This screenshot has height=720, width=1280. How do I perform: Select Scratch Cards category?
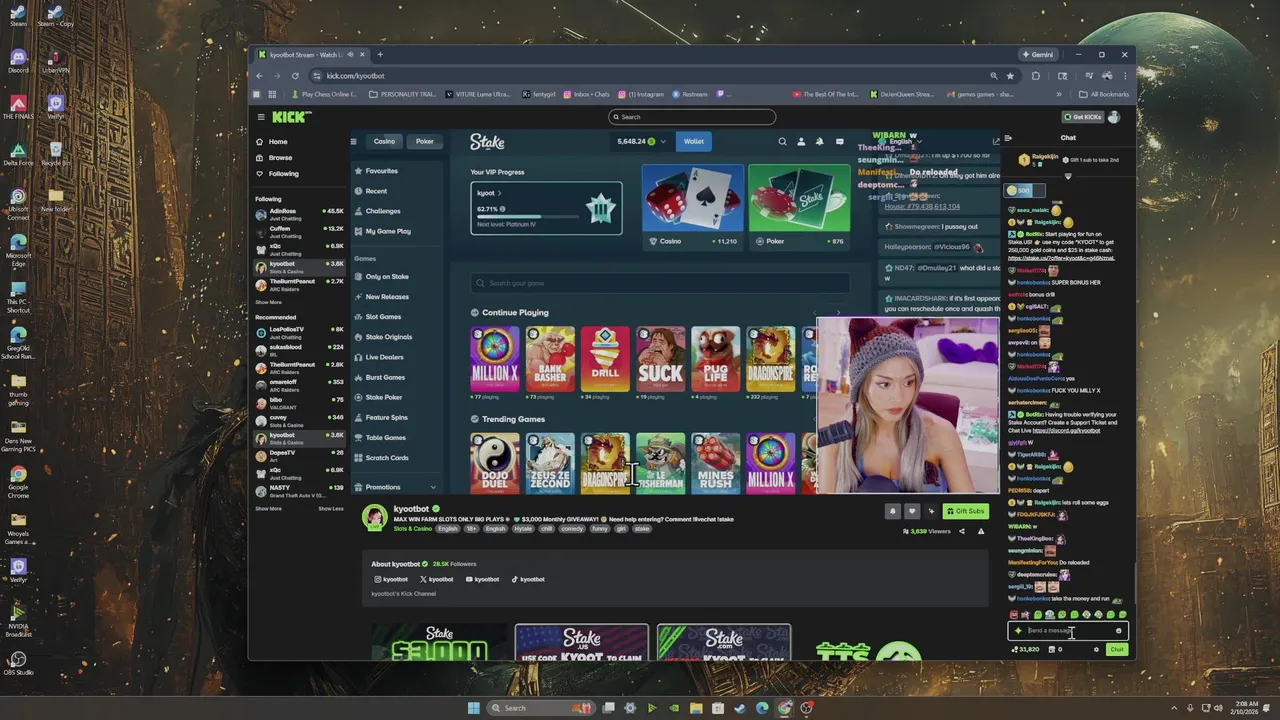click(x=387, y=458)
